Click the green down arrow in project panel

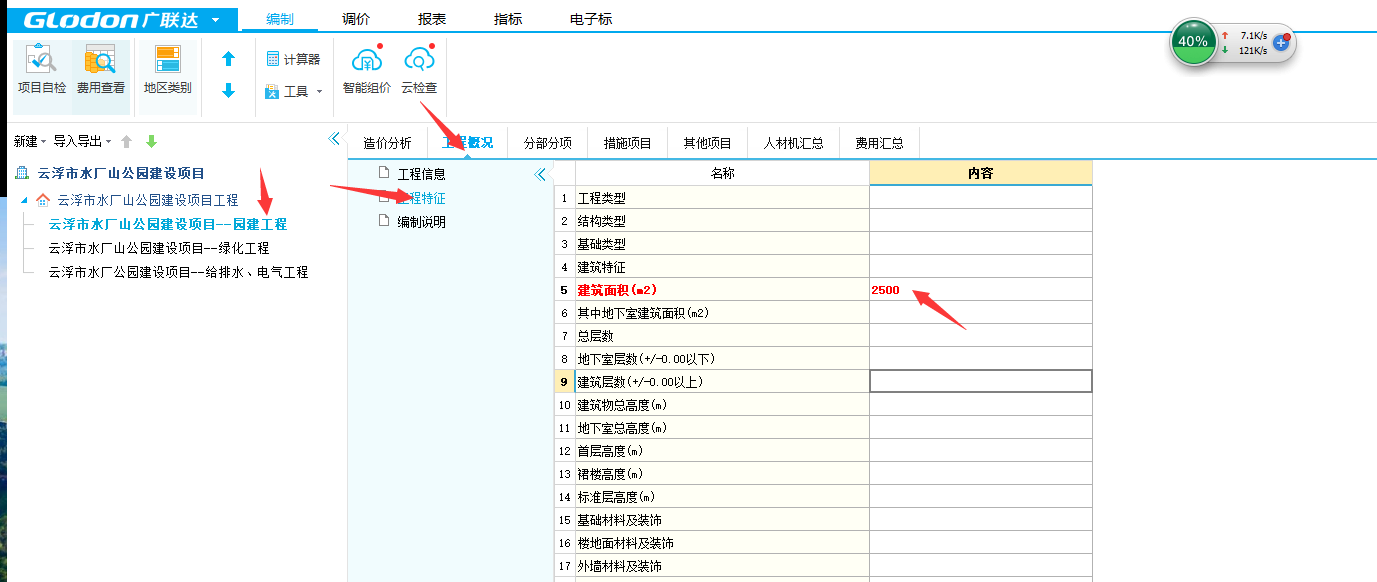point(152,141)
